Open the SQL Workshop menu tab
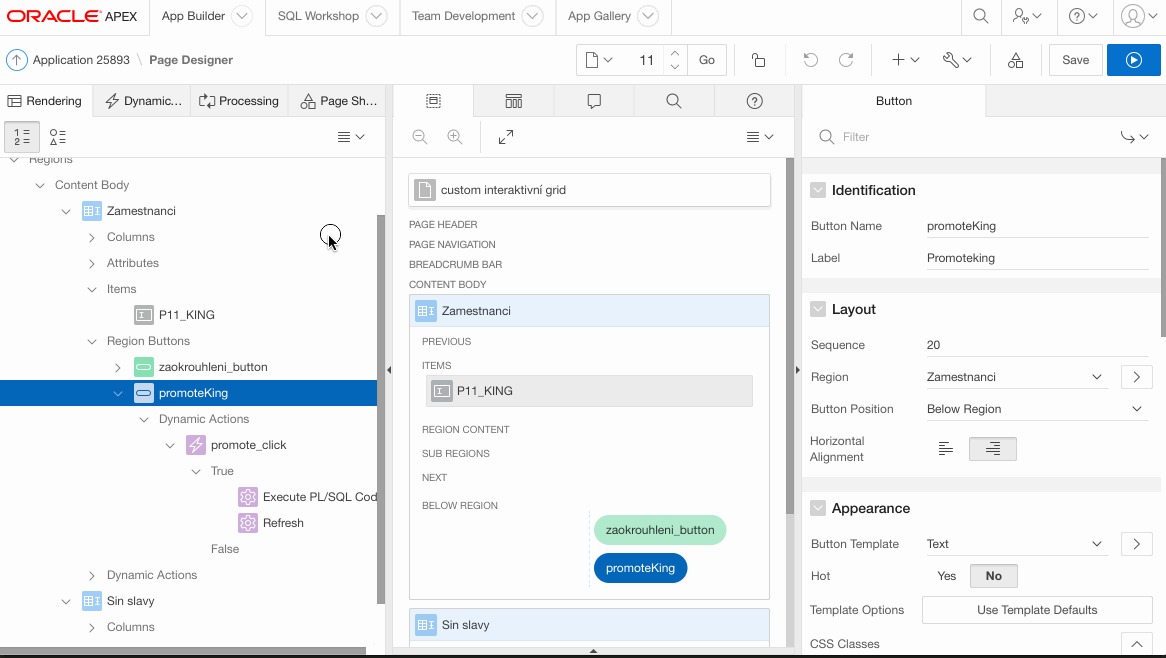The image size is (1166, 658). (x=317, y=16)
